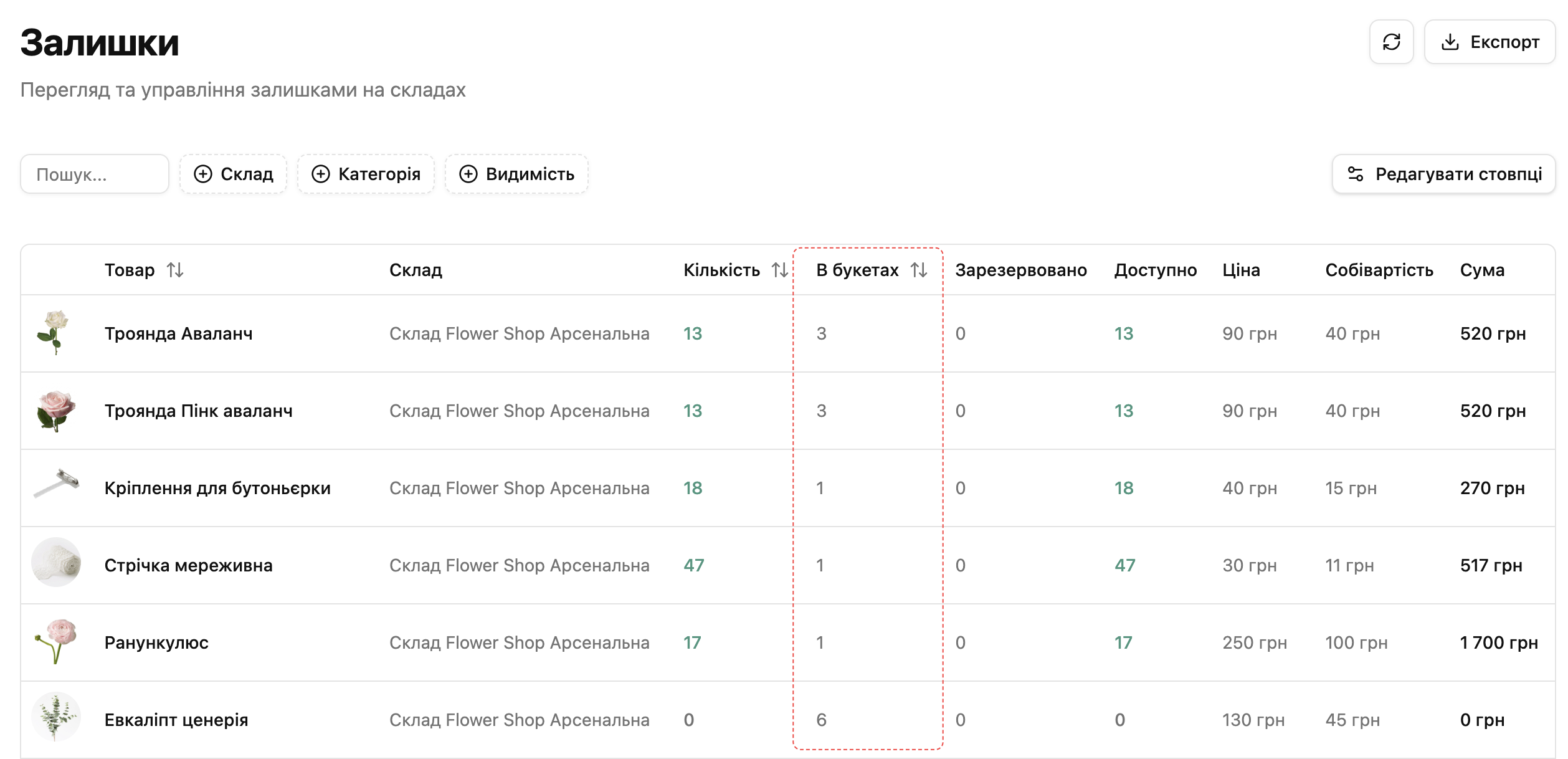This screenshot has width=1568, height=759.
Task: Click the refresh icon button
Action: [1390, 42]
